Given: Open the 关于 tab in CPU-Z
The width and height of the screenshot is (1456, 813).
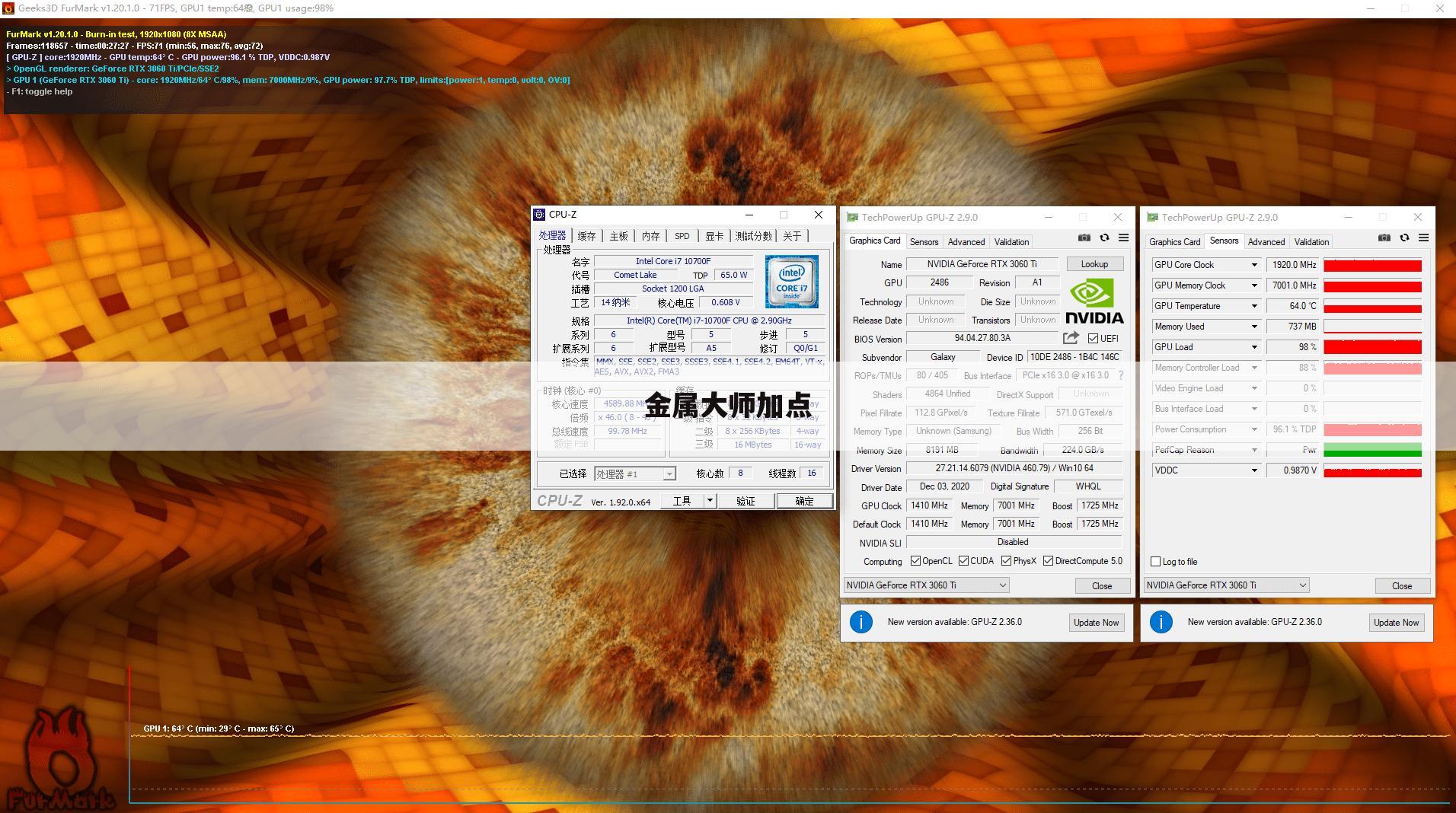Looking at the screenshot, I should [792, 236].
